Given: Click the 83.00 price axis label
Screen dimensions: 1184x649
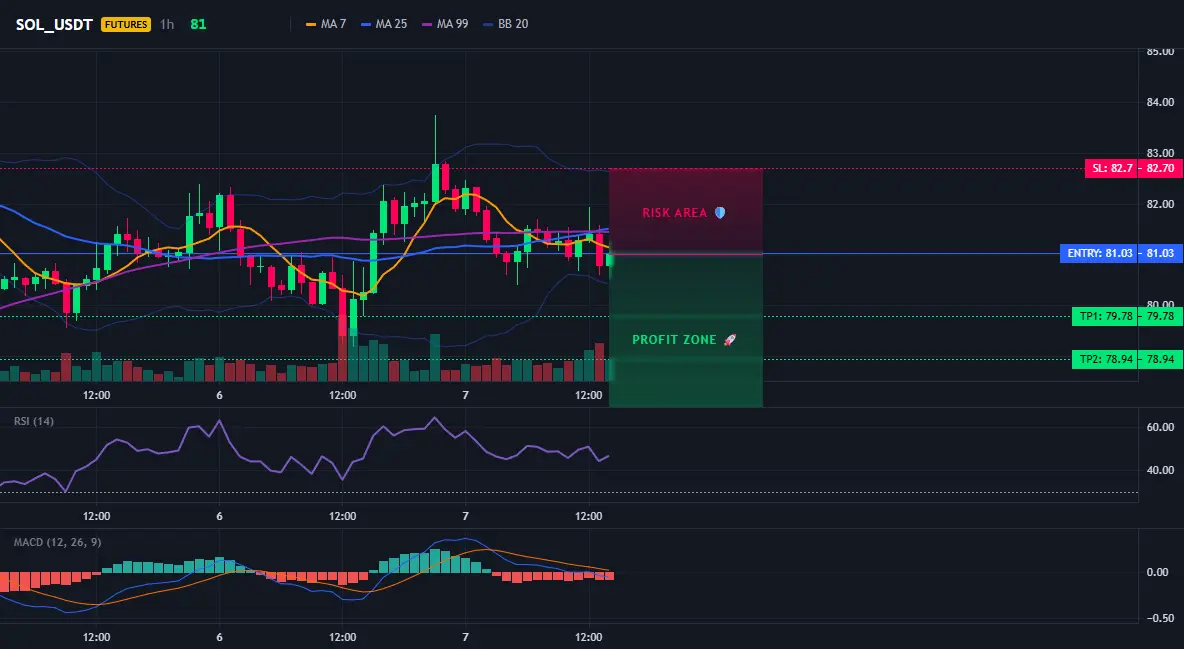Looking at the screenshot, I should click(x=1160, y=153).
